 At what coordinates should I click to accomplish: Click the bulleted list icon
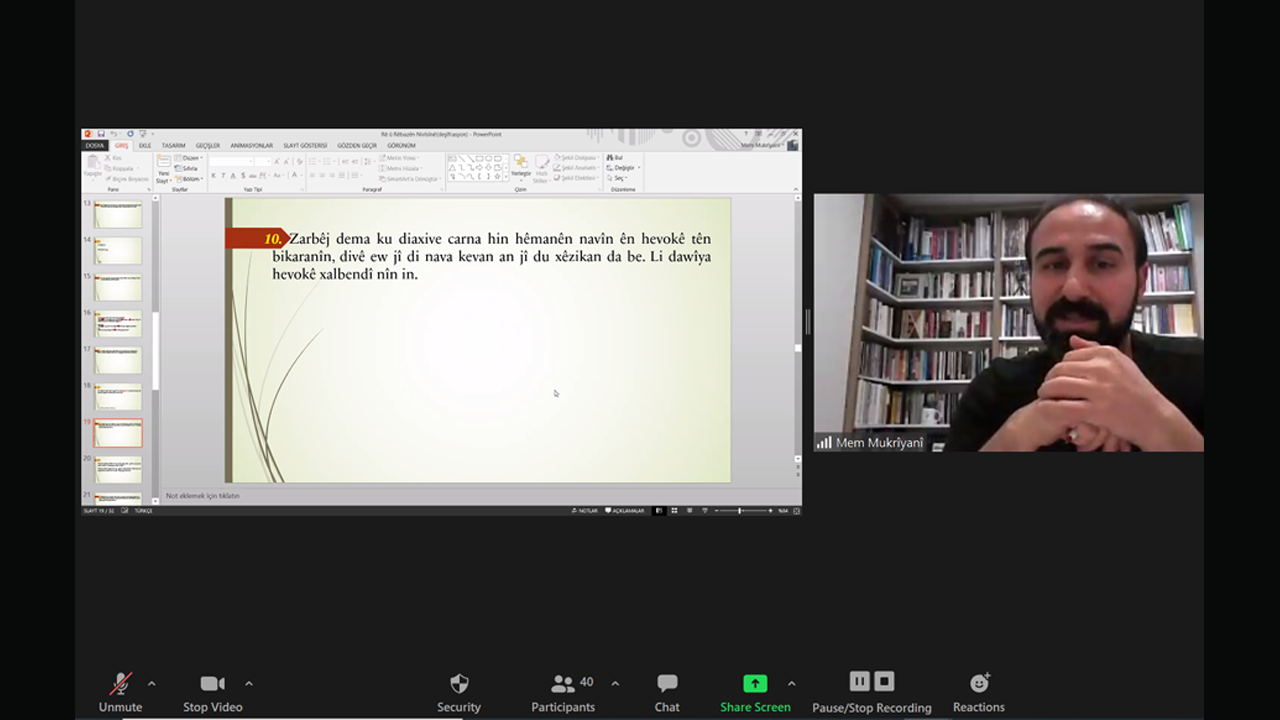(313, 161)
